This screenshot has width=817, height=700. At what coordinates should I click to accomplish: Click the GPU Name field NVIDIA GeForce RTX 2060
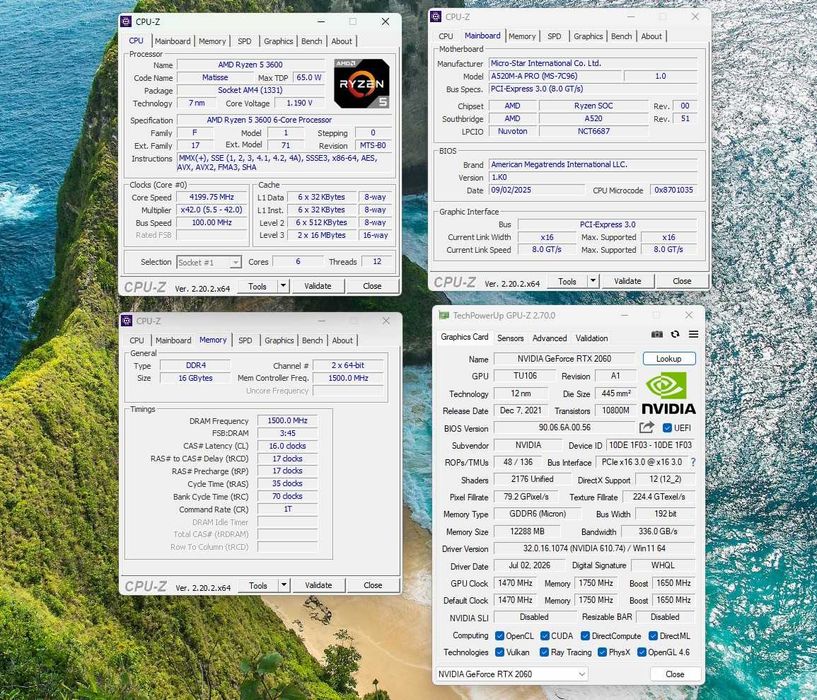point(564,359)
